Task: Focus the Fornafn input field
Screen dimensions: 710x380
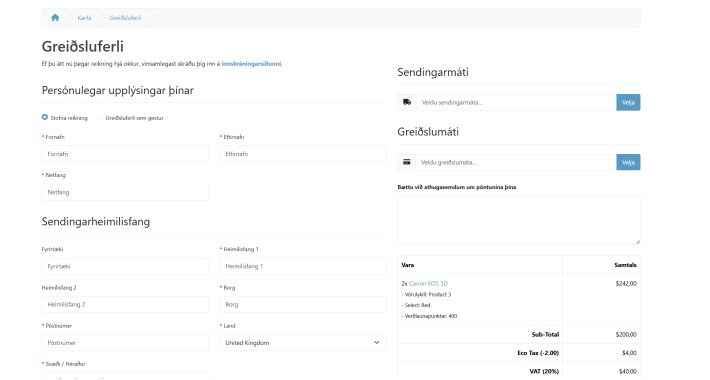Action: pyautogui.click(x=125, y=154)
